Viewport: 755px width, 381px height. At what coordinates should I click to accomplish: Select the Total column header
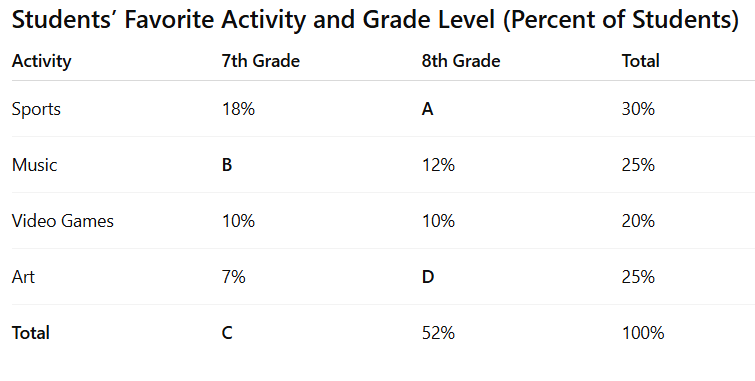(640, 61)
